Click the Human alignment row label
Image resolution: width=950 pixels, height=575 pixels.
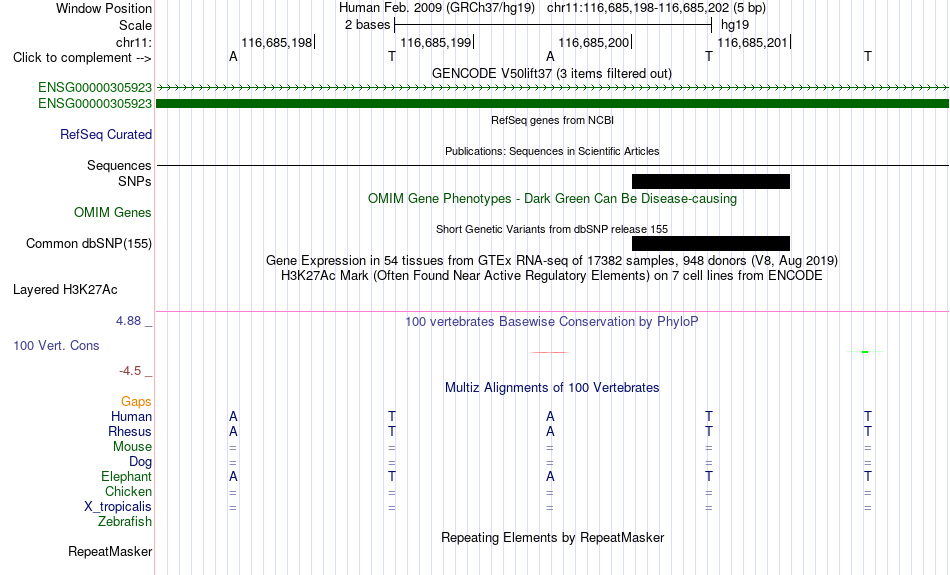131,416
